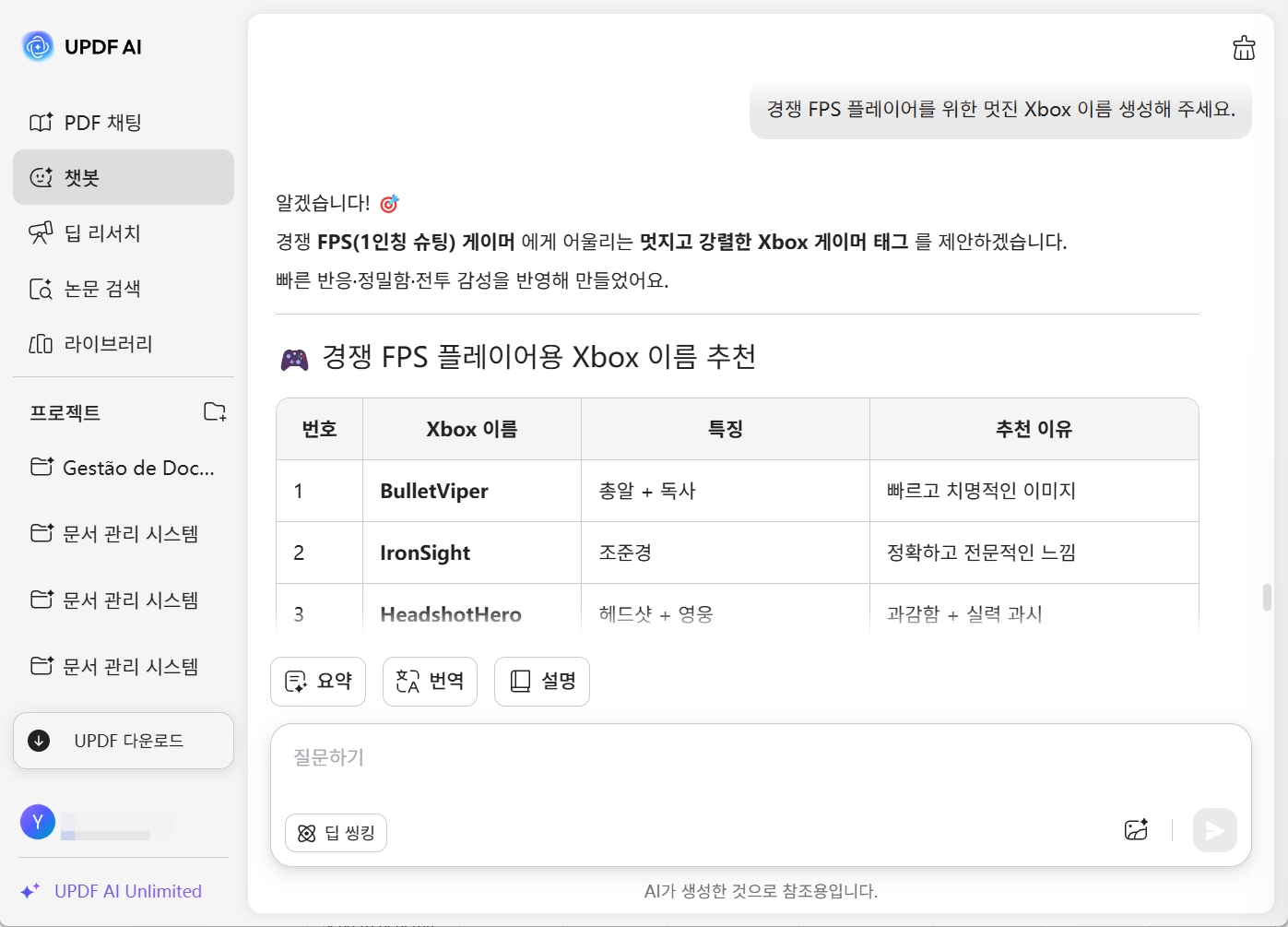Viewport: 1288px width, 927px height.
Task: Click the UPDF 다운로드 button
Action: (124, 741)
